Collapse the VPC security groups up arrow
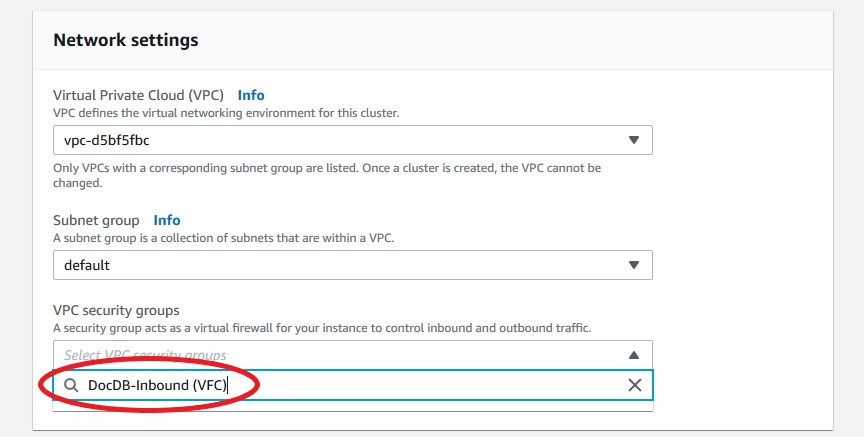The width and height of the screenshot is (864, 437). (x=633, y=355)
